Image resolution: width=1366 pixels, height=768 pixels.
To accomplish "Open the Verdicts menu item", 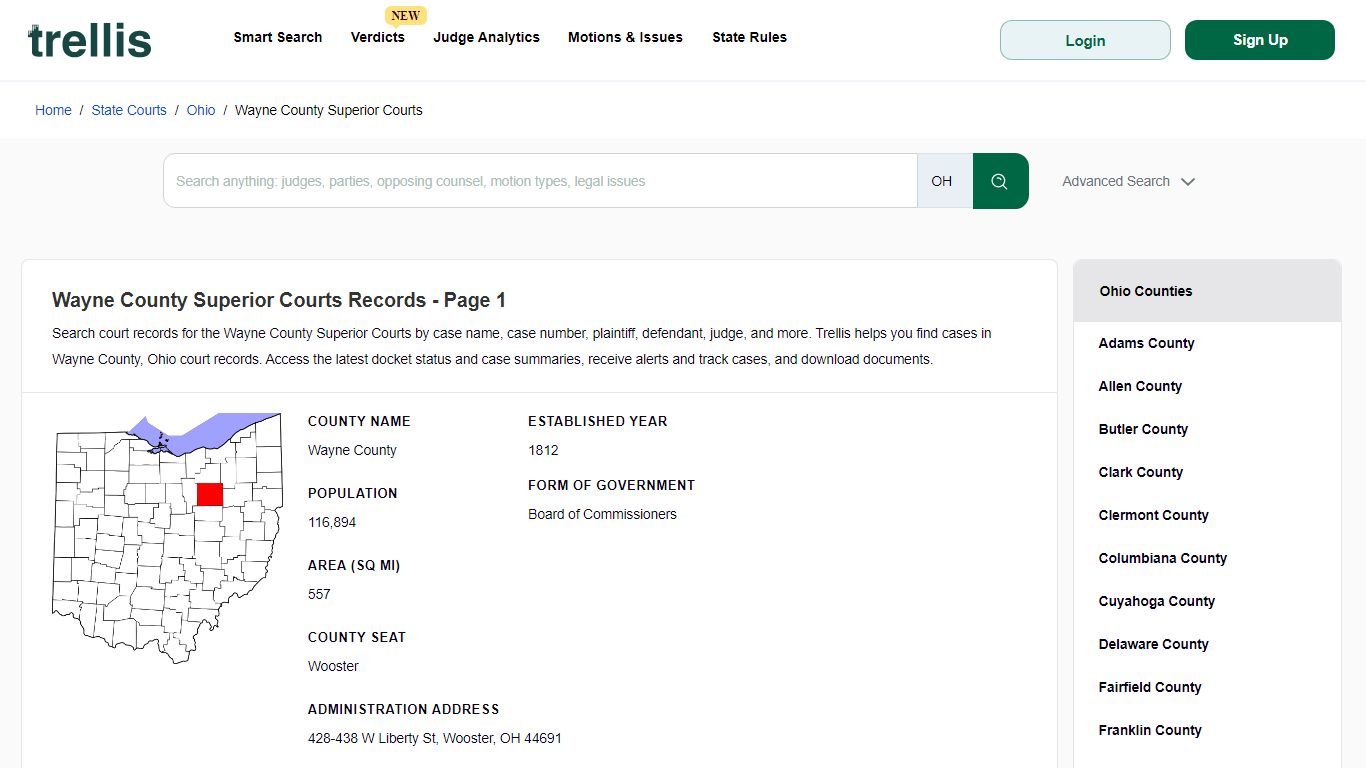I will tap(378, 37).
